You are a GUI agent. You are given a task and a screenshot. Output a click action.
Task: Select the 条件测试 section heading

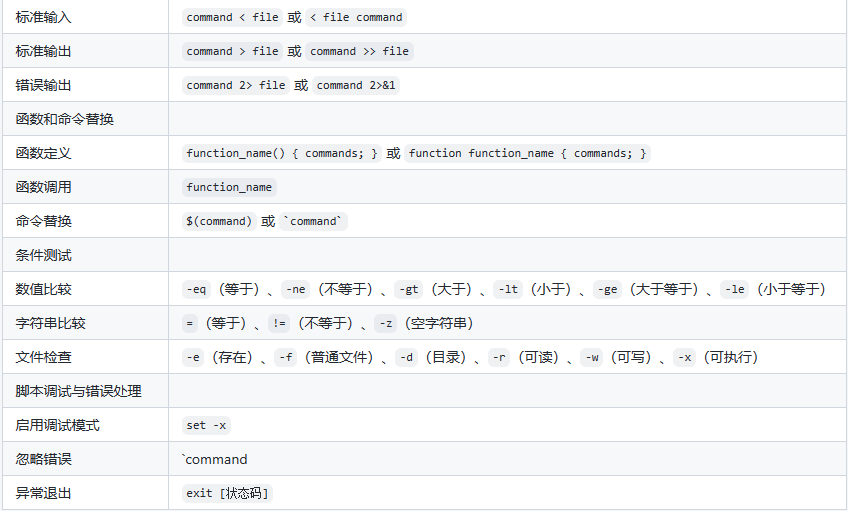pyautogui.click(x=43, y=255)
